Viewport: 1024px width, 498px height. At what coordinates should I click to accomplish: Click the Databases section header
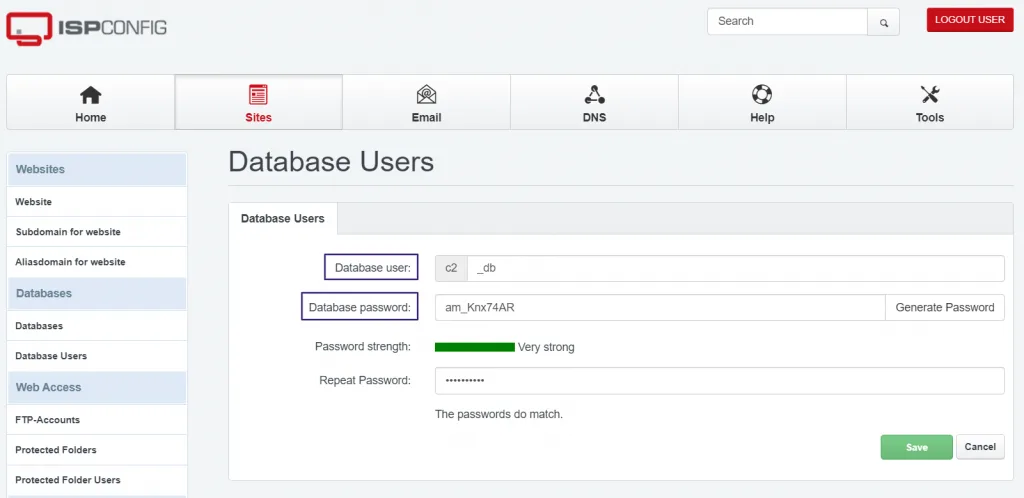(97, 294)
